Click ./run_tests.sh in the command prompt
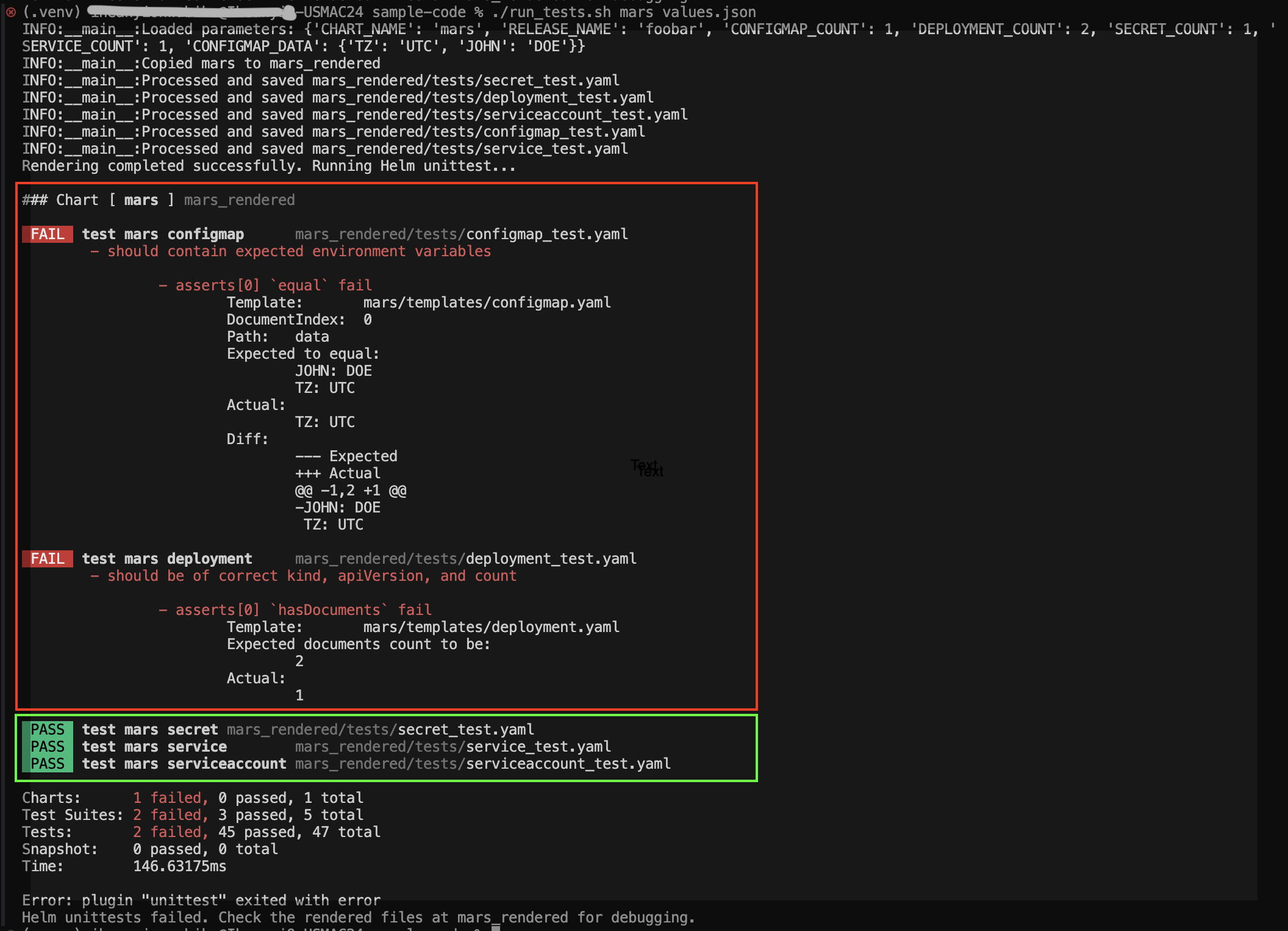This screenshot has height=931, width=1288. pos(551,12)
